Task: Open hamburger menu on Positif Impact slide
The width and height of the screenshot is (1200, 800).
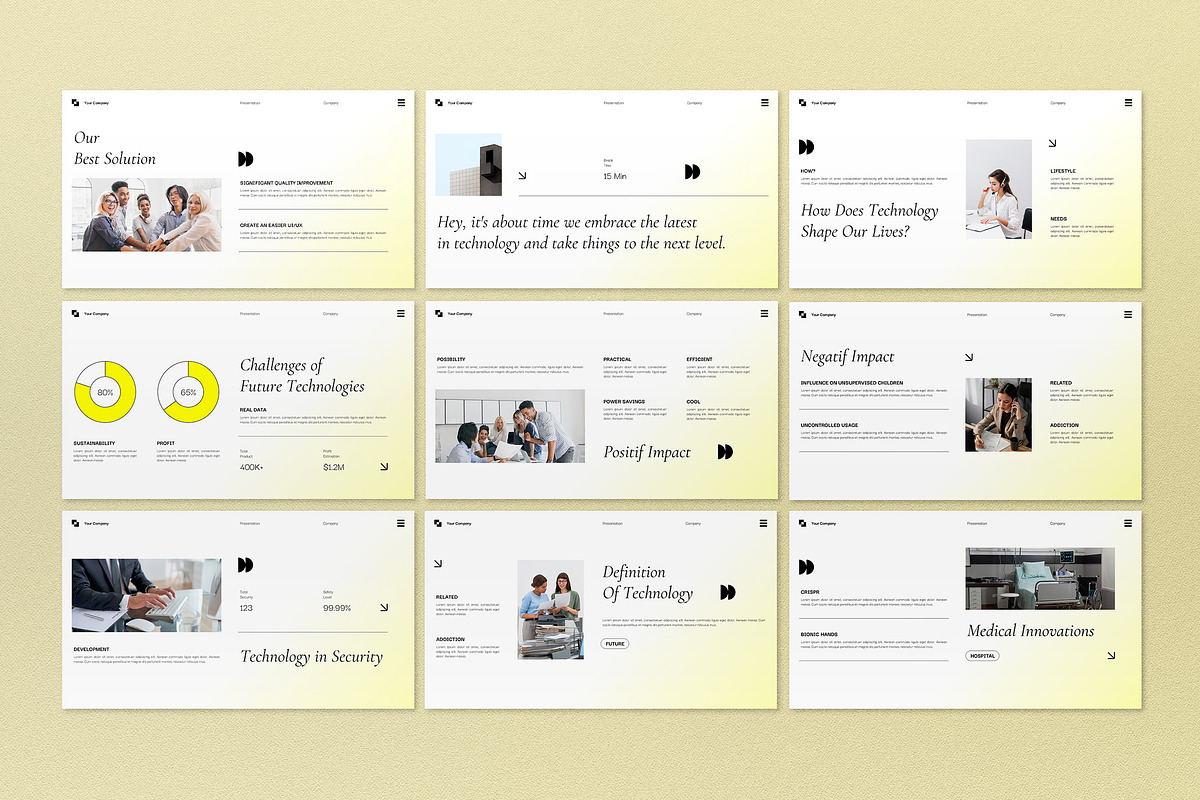Action: point(765,313)
